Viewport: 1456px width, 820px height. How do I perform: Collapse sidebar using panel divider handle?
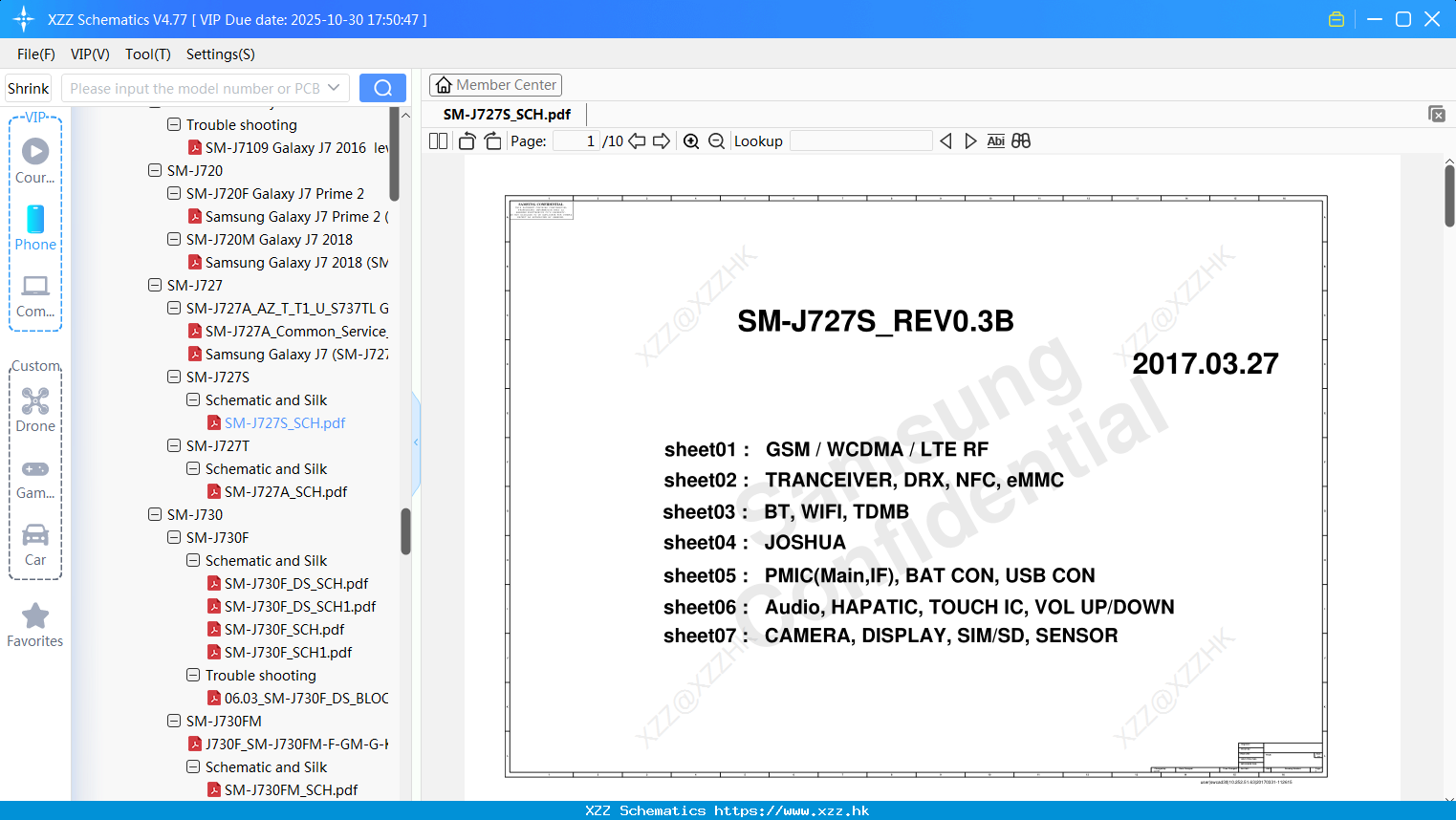tap(416, 442)
